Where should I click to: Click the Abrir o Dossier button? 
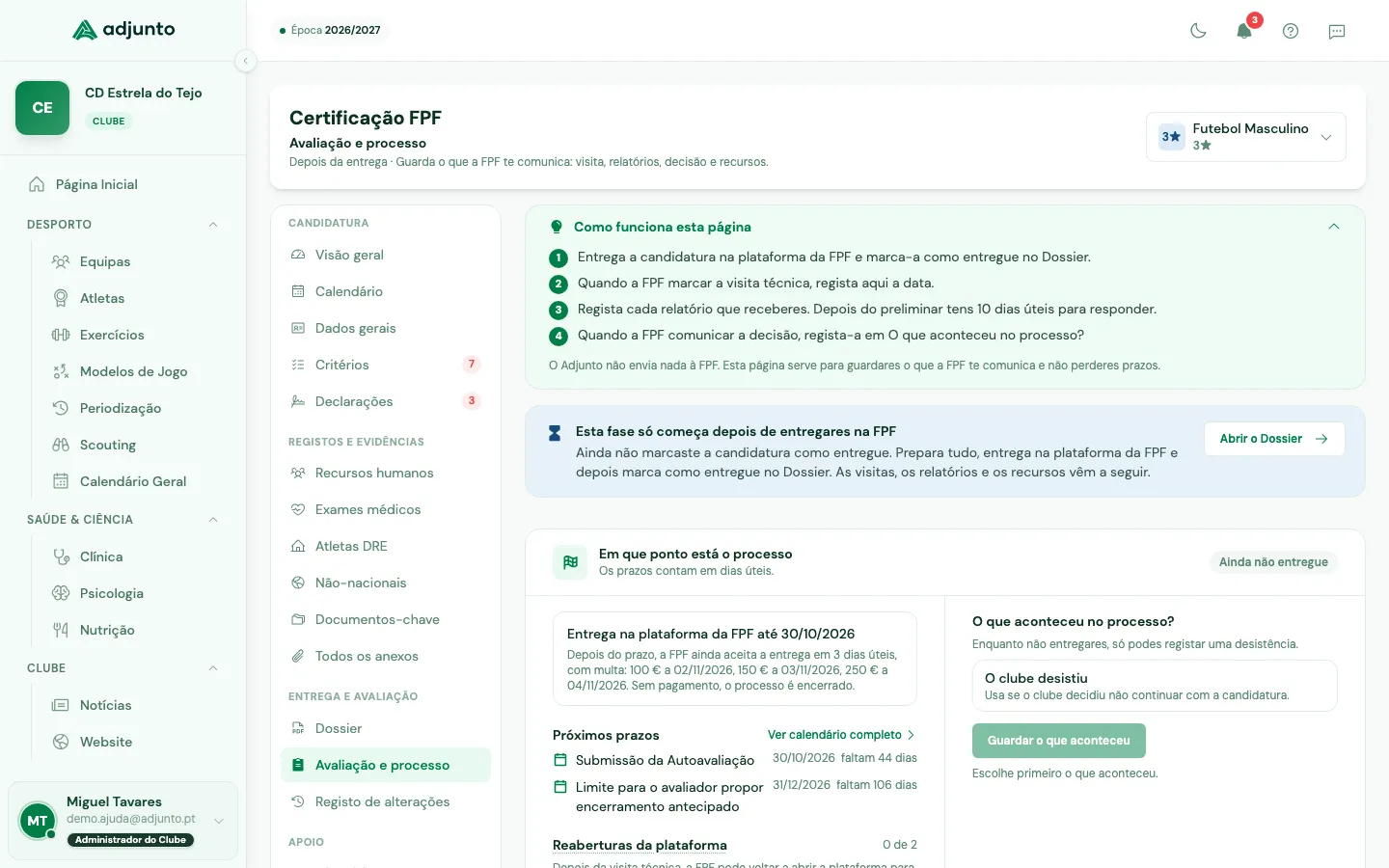[x=1274, y=439]
